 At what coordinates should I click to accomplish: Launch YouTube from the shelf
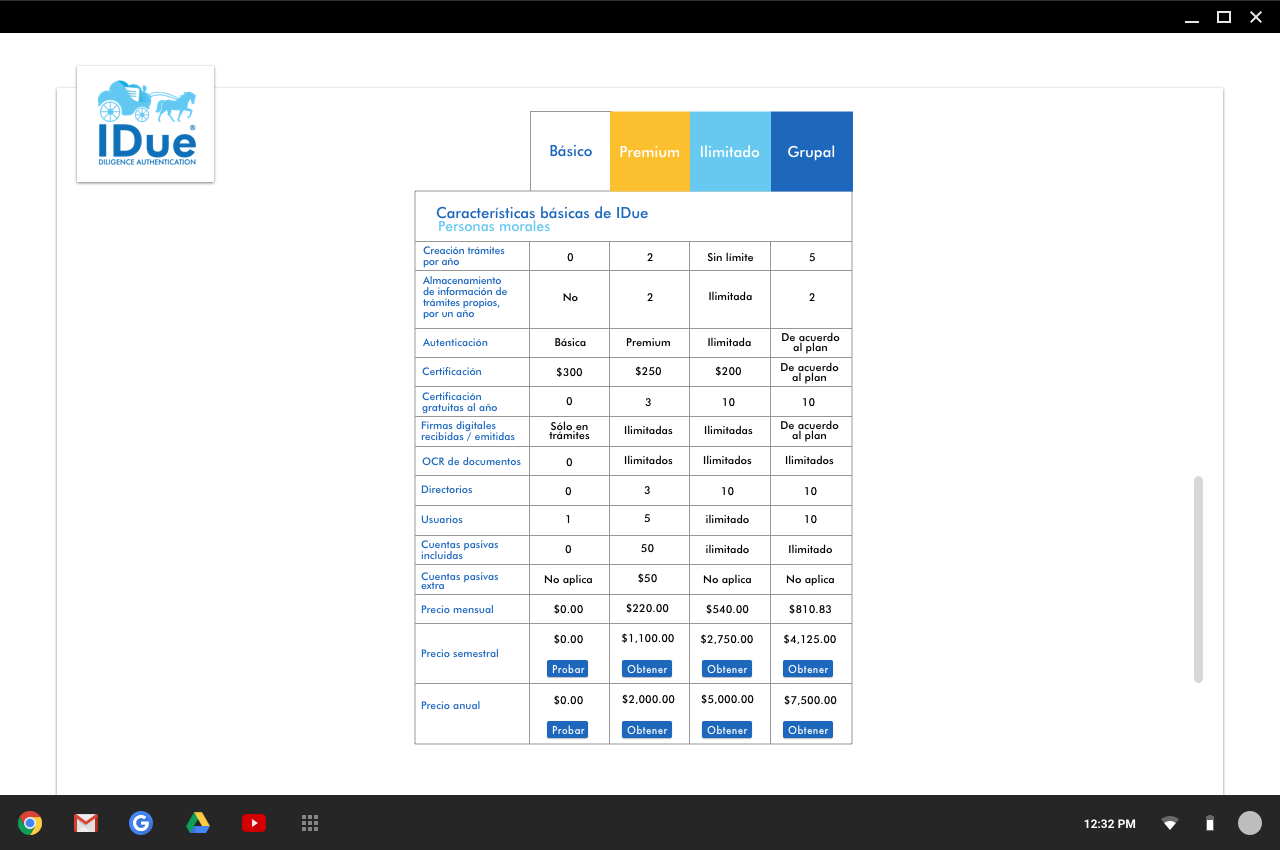(254, 823)
